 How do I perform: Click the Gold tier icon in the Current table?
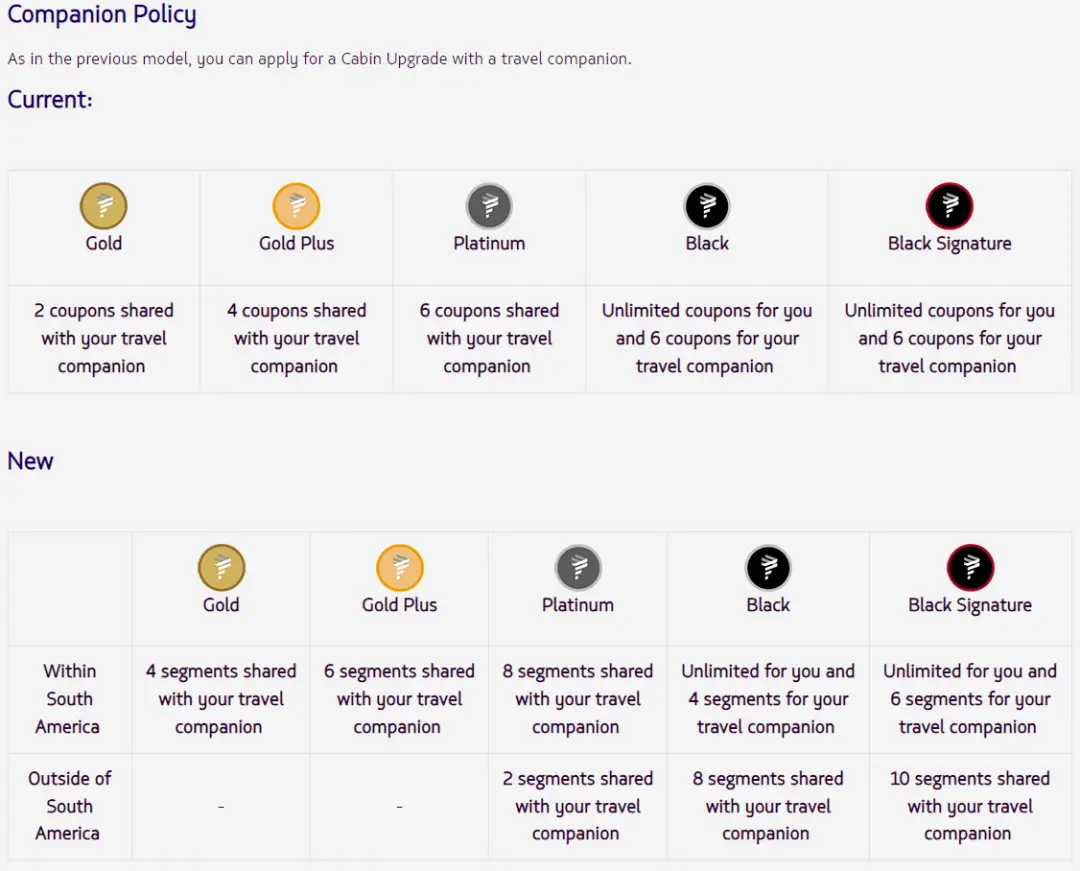[x=104, y=207]
